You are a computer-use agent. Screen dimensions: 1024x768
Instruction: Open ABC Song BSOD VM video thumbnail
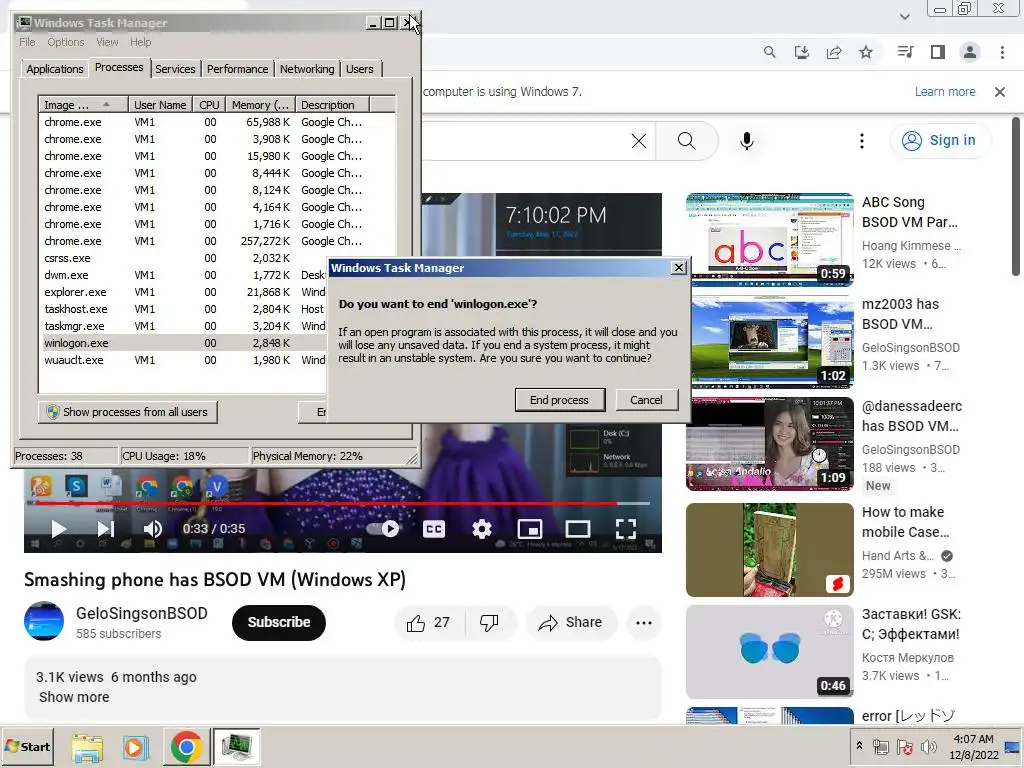pos(769,239)
